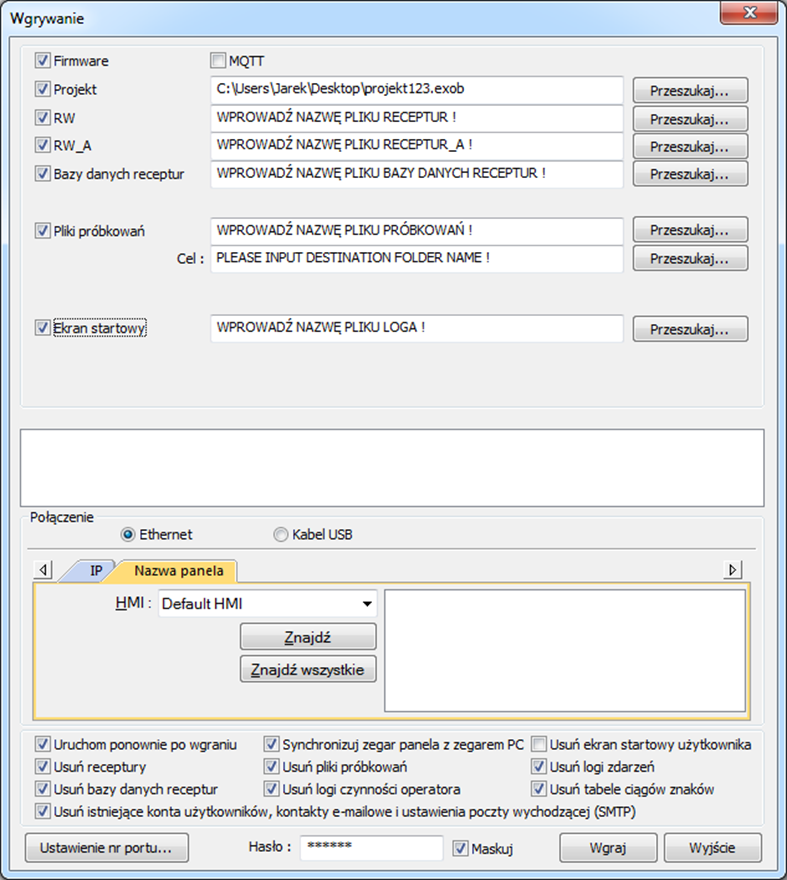This screenshot has height=880, width=787.
Task: Click Przeszukaj for the RW file
Action: click(690, 119)
